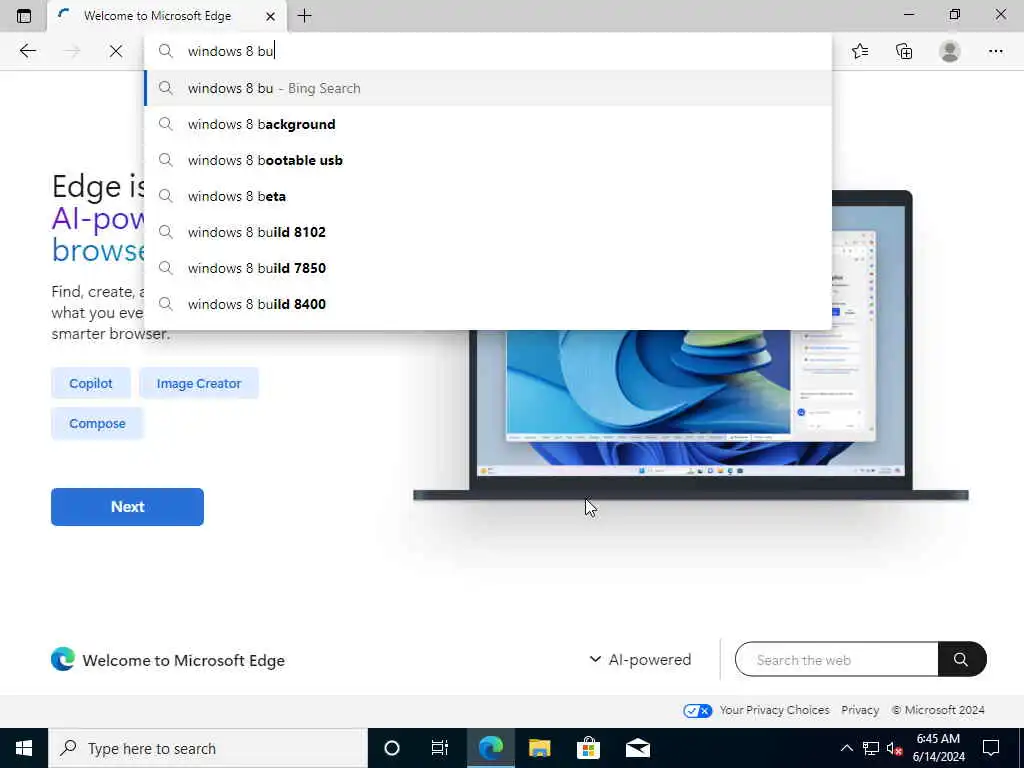
Task: Open the Windows Start menu
Action: pos(24,748)
